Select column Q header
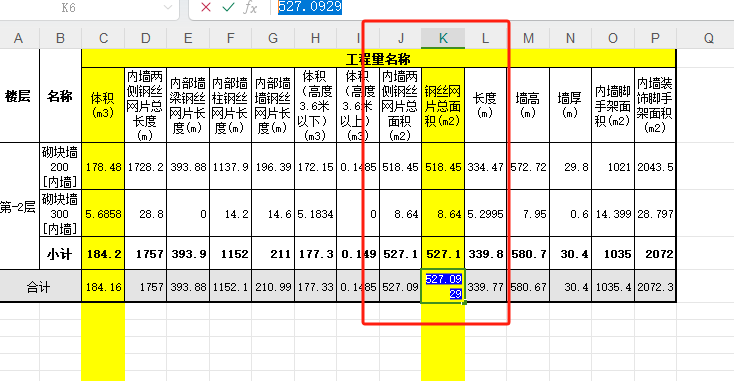The image size is (734, 381). pyautogui.click(x=708, y=38)
